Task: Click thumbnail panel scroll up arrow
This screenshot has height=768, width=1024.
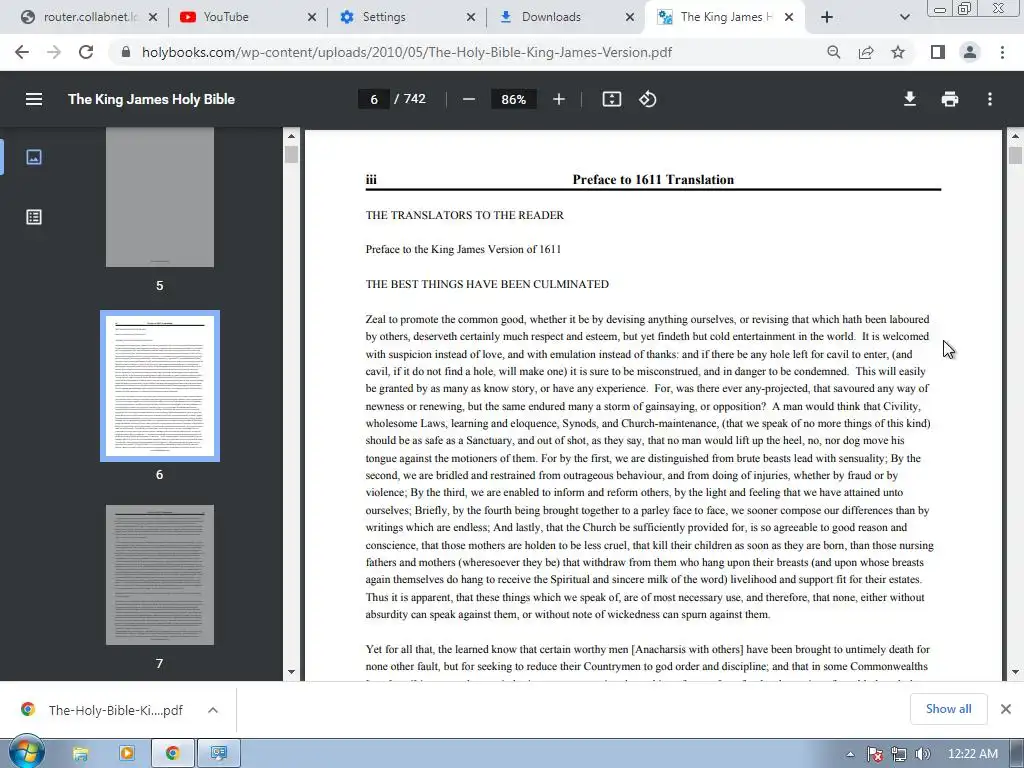Action: (x=291, y=136)
